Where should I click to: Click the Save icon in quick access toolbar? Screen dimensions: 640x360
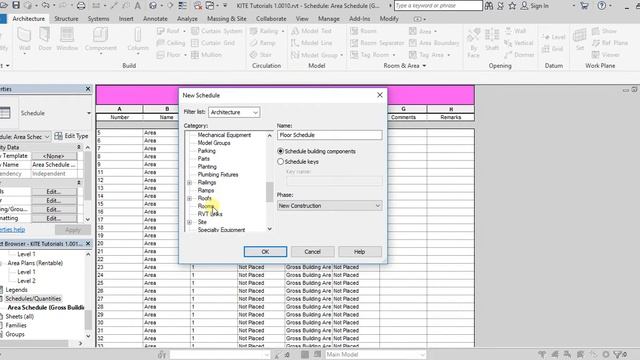point(16,5)
